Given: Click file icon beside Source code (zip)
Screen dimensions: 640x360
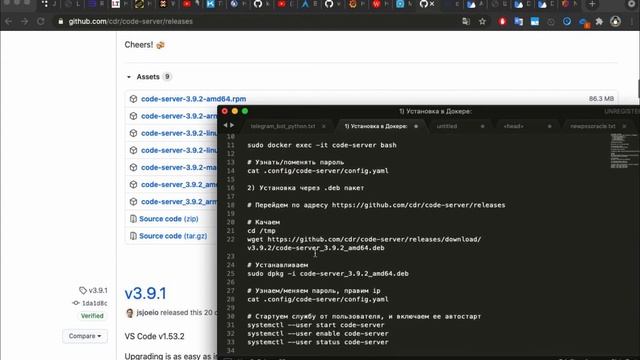Looking at the screenshot, I should [133, 219].
